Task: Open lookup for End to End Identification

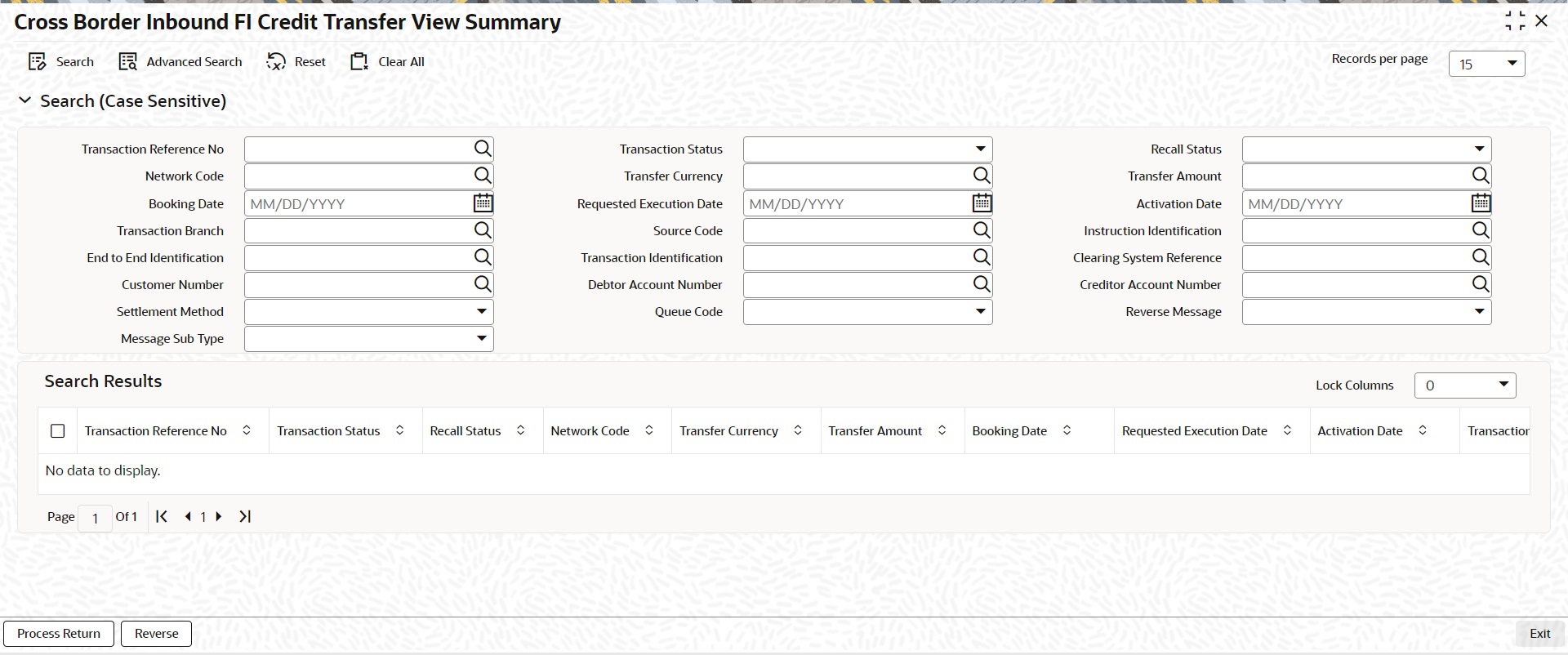Action: pos(483,257)
